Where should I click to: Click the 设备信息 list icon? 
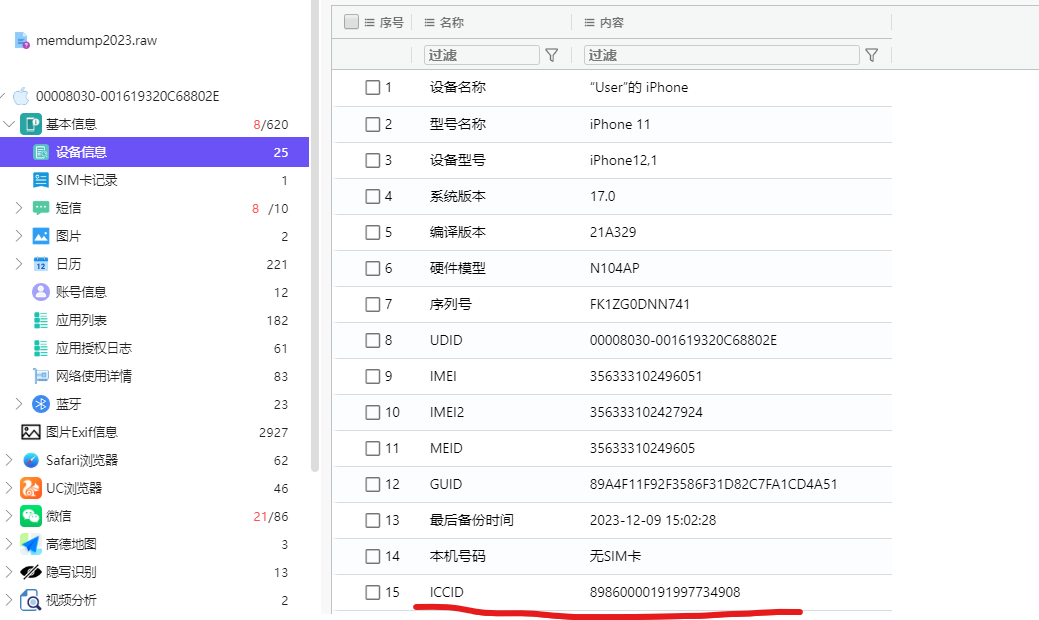tap(41, 152)
